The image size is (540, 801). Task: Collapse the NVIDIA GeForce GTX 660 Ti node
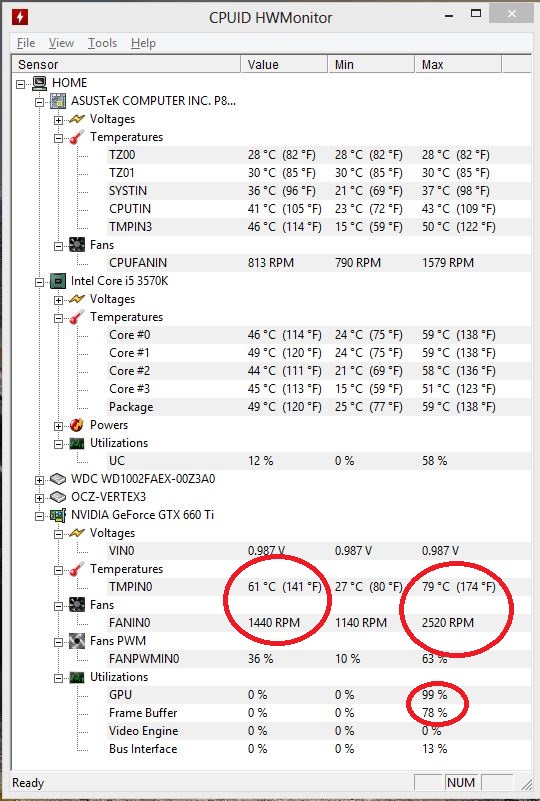[x=39, y=516]
